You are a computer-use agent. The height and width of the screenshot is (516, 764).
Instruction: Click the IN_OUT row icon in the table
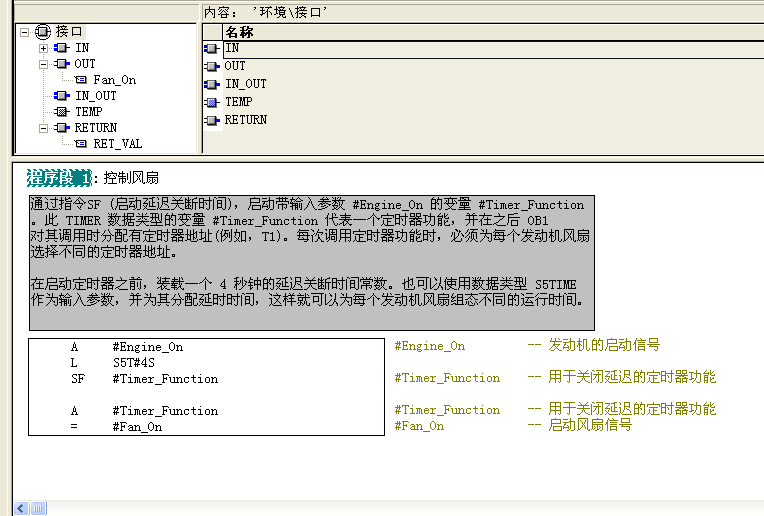coord(211,84)
